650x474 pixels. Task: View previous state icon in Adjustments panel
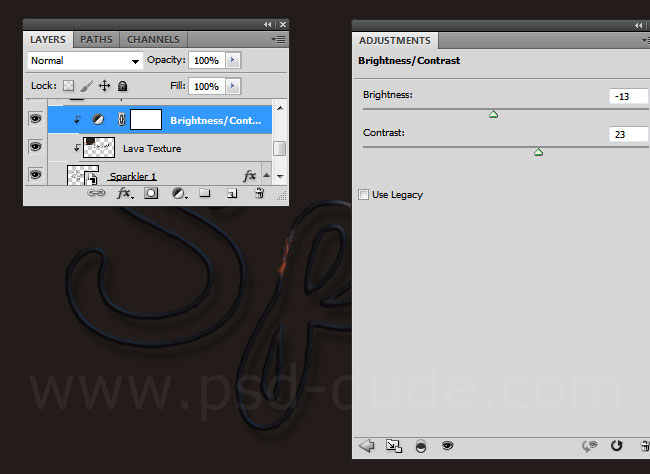589,446
